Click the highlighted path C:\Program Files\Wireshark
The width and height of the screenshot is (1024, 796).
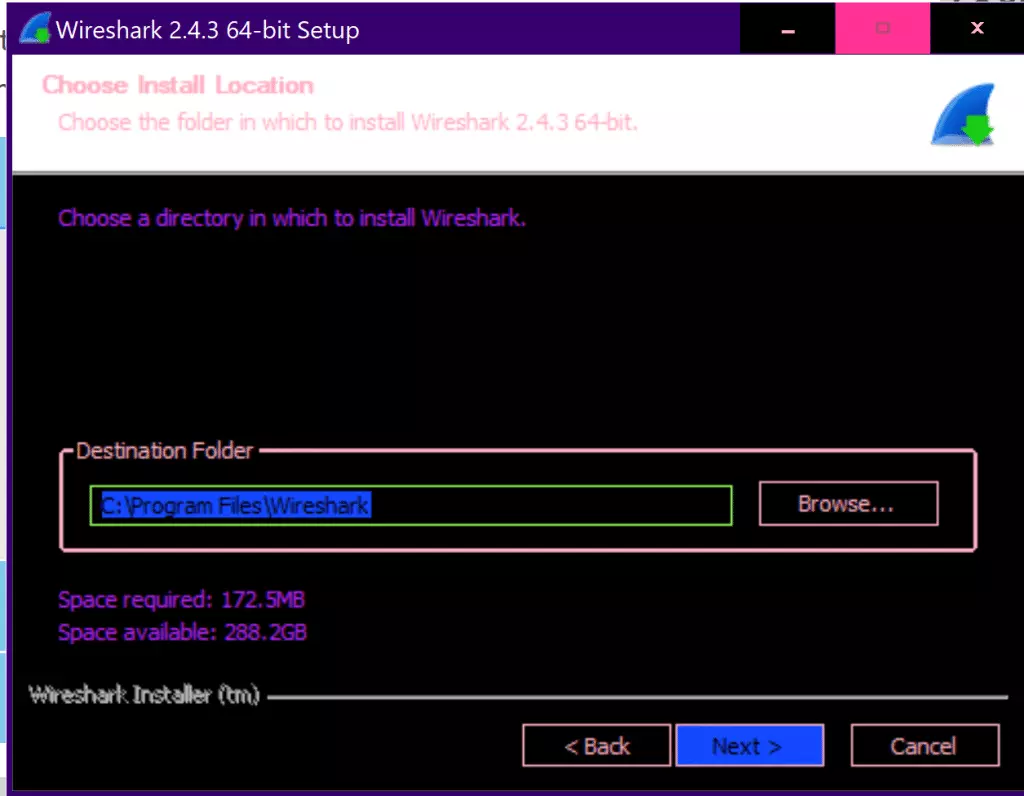click(232, 505)
